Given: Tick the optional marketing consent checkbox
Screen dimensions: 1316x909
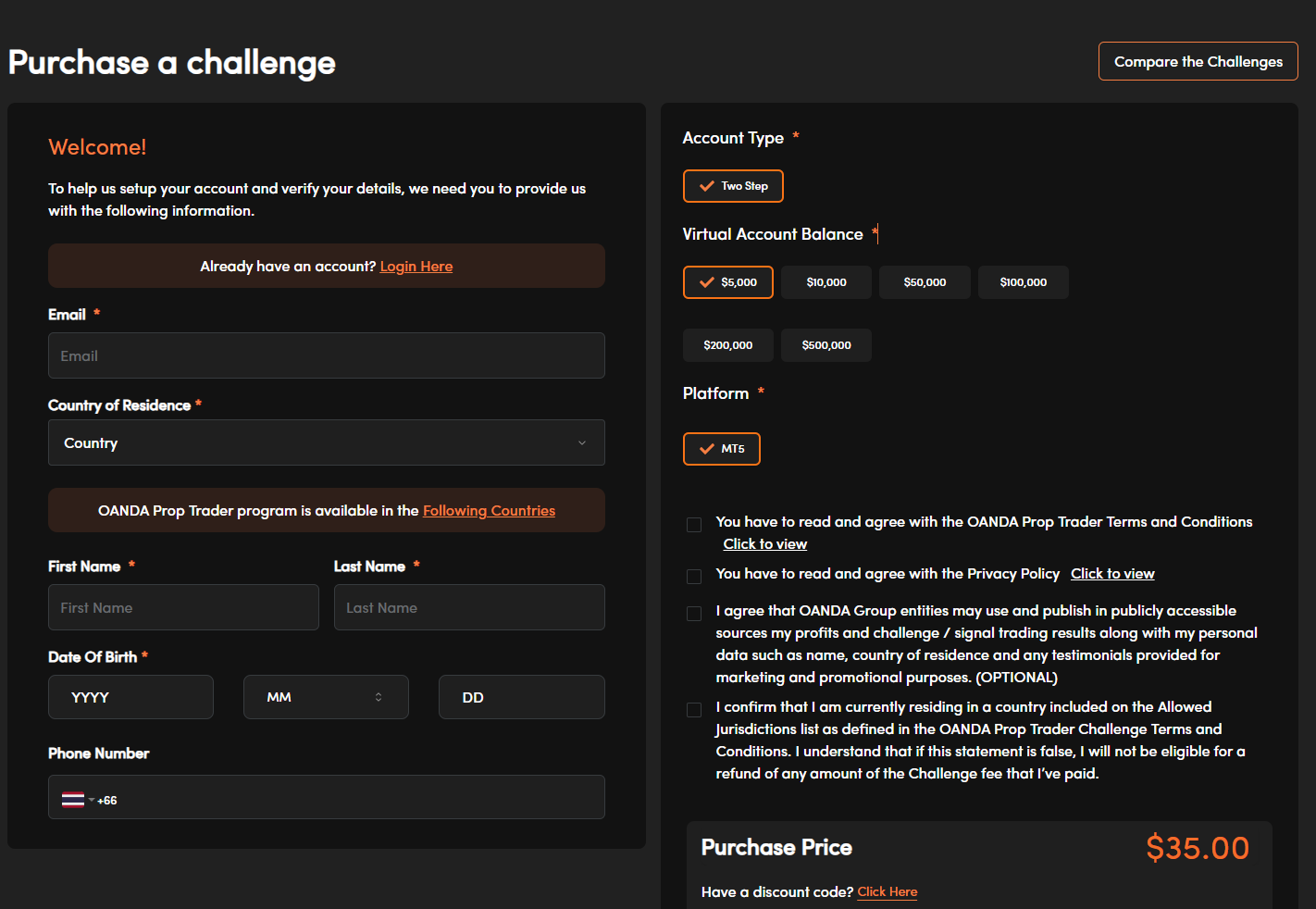Looking at the screenshot, I should [694, 614].
